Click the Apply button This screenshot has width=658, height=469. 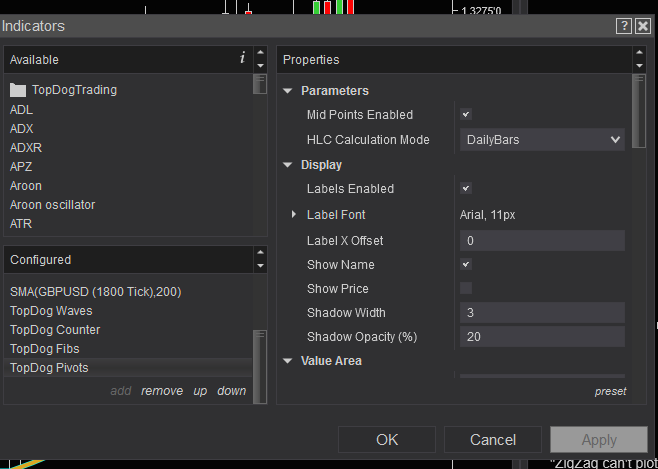coord(599,440)
